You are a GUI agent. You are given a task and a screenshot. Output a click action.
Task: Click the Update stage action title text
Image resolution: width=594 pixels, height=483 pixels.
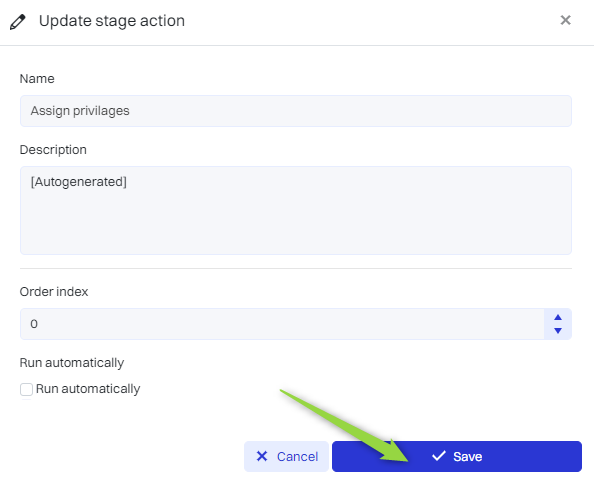[112, 21]
